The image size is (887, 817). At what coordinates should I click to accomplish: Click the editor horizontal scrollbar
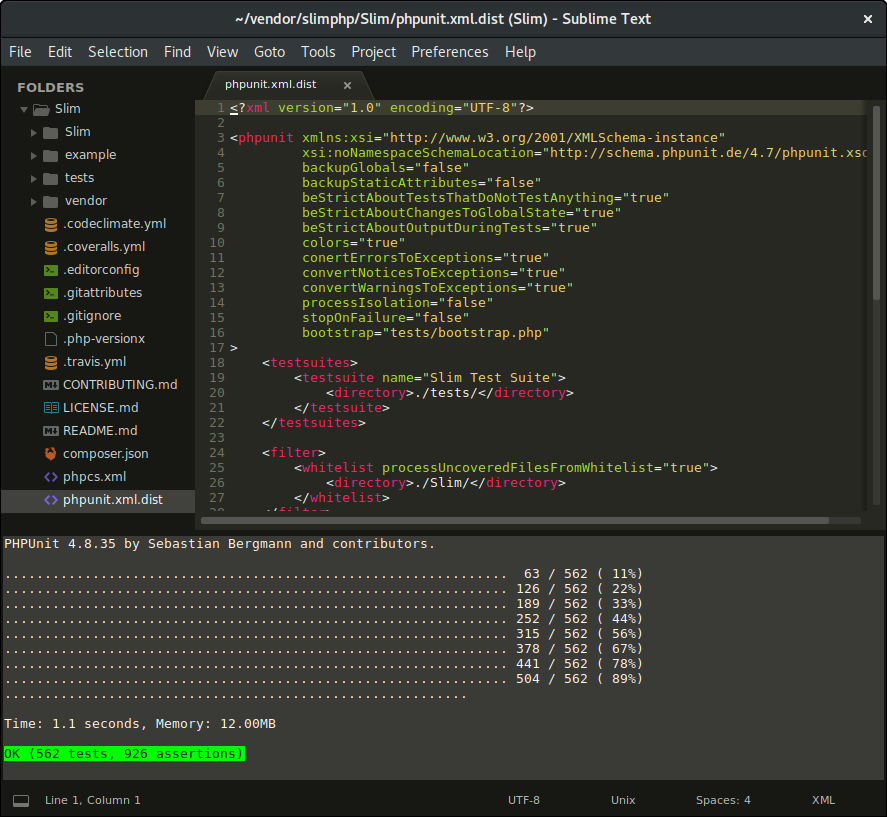coord(515,521)
